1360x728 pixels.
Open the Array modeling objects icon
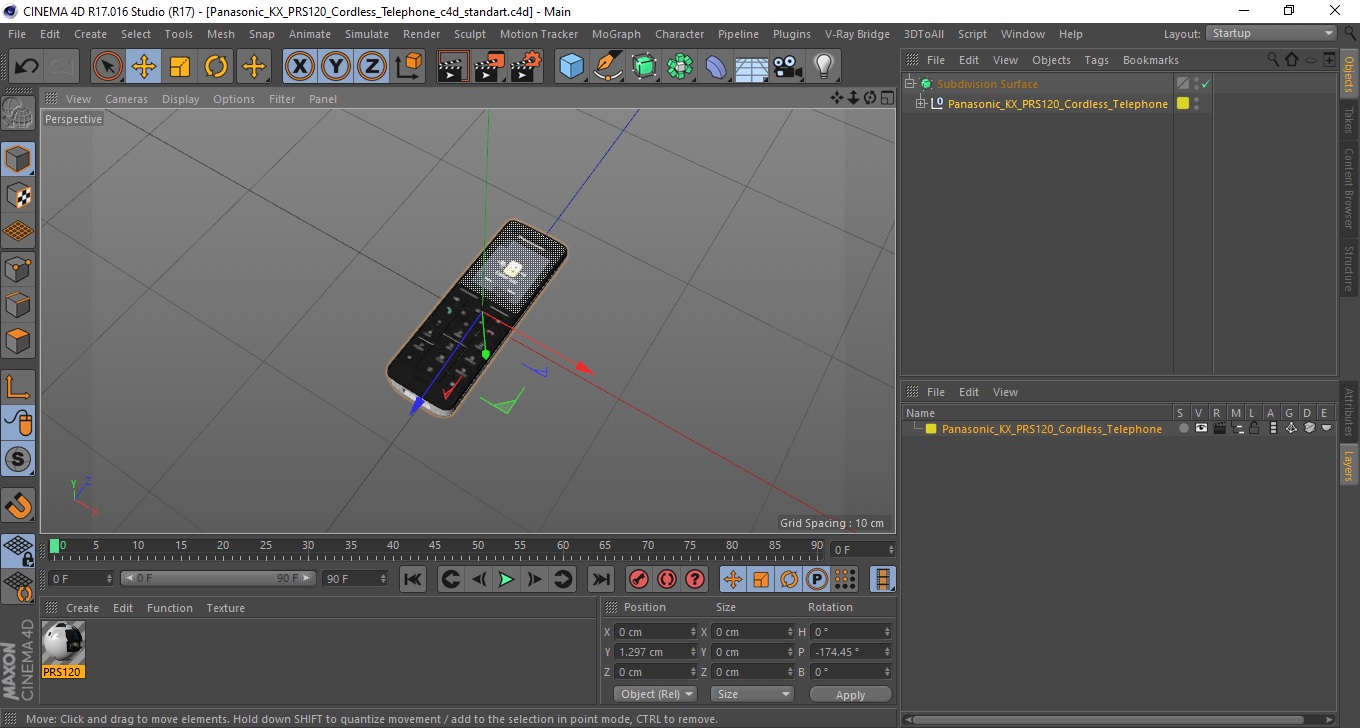pyautogui.click(x=680, y=67)
